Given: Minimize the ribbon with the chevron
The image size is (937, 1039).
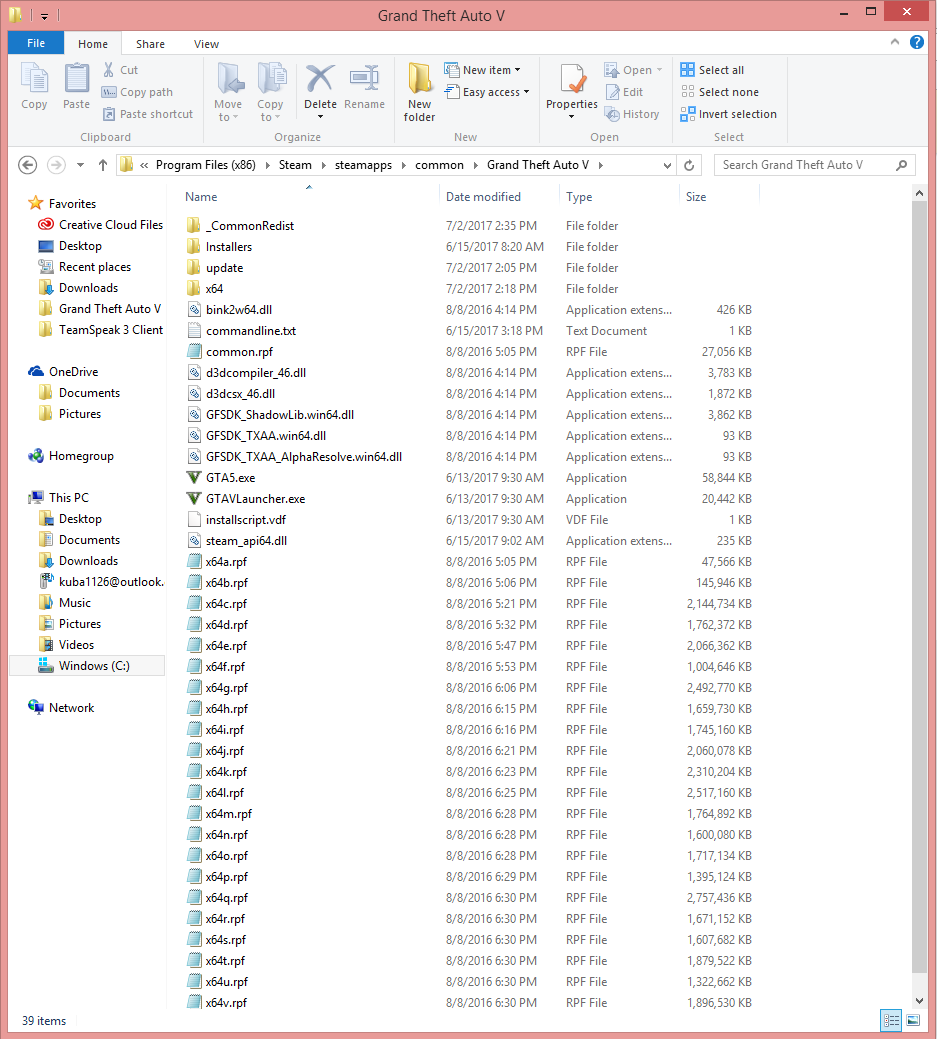Looking at the screenshot, I should pyautogui.click(x=895, y=42).
